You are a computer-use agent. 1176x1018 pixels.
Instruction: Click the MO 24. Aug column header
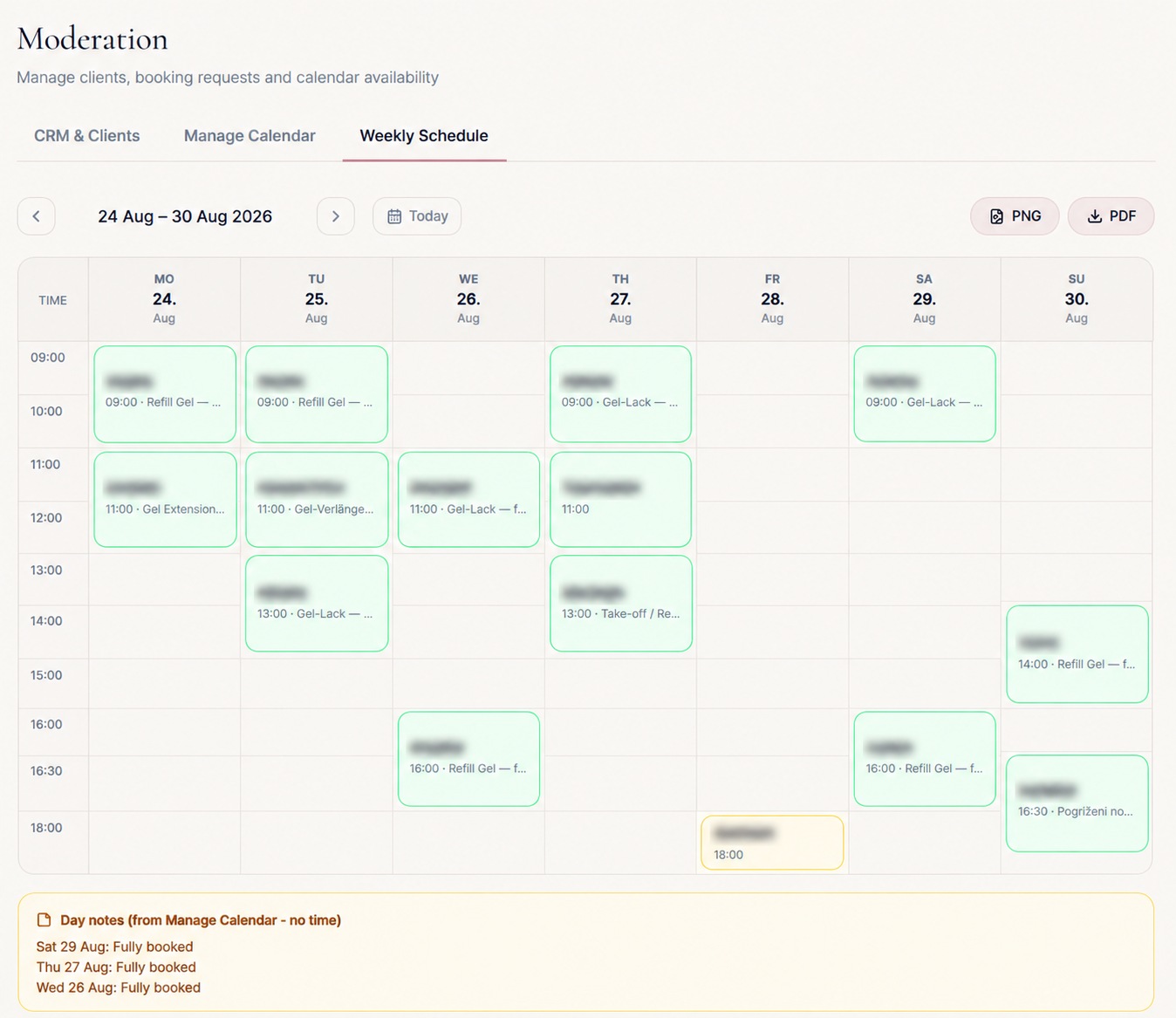point(164,299)
